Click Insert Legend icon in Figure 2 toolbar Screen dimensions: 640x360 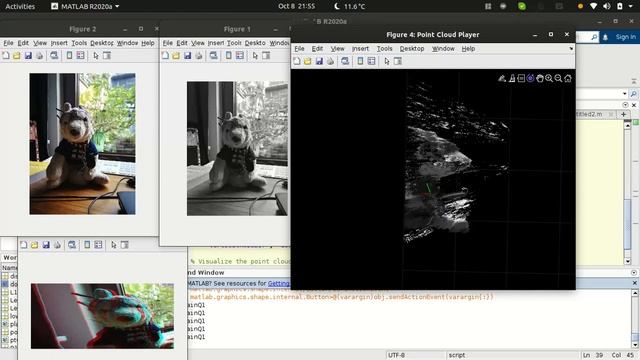(80, 56)
